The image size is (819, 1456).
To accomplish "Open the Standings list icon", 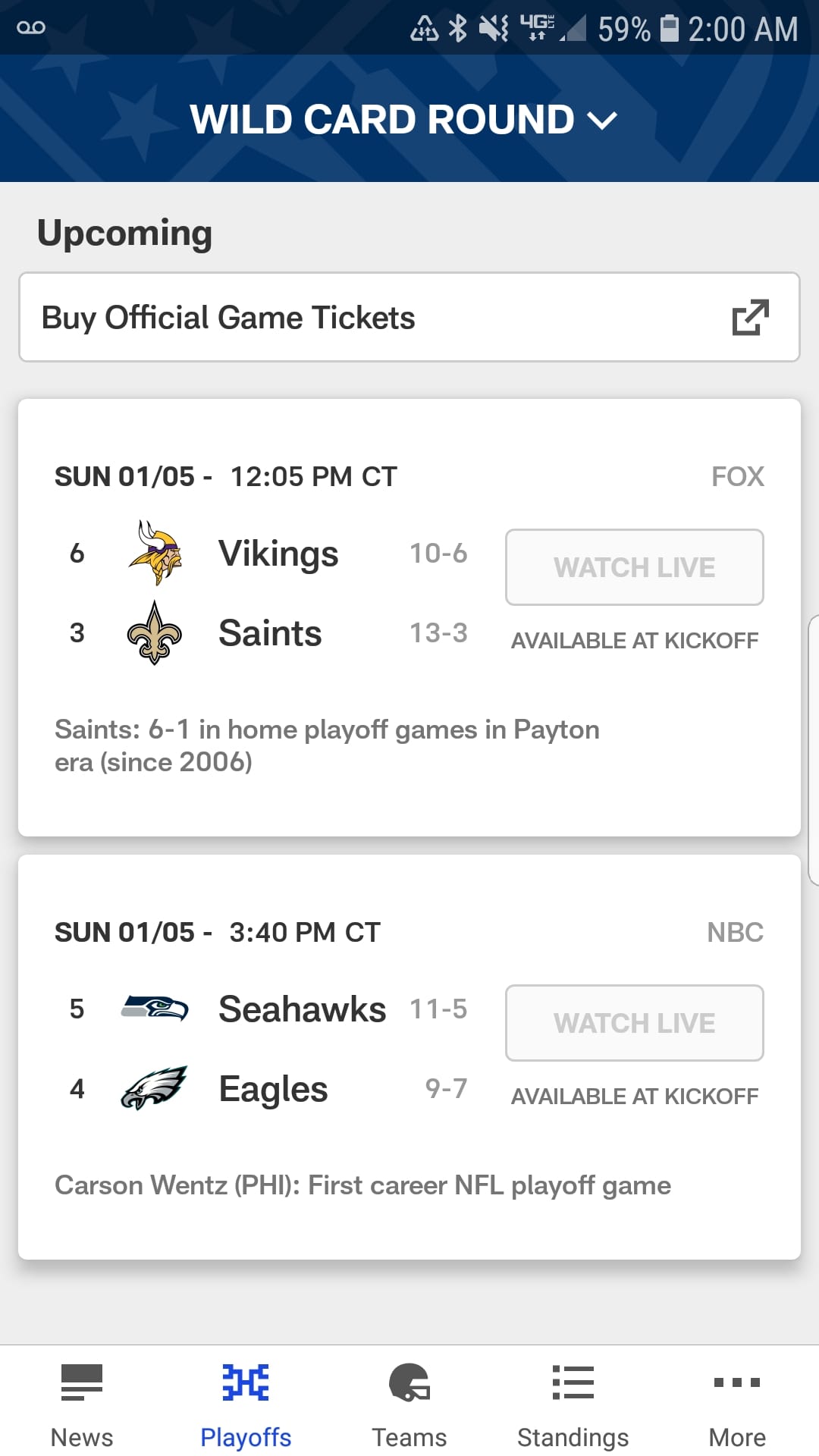I will [x=573, y=1382].
